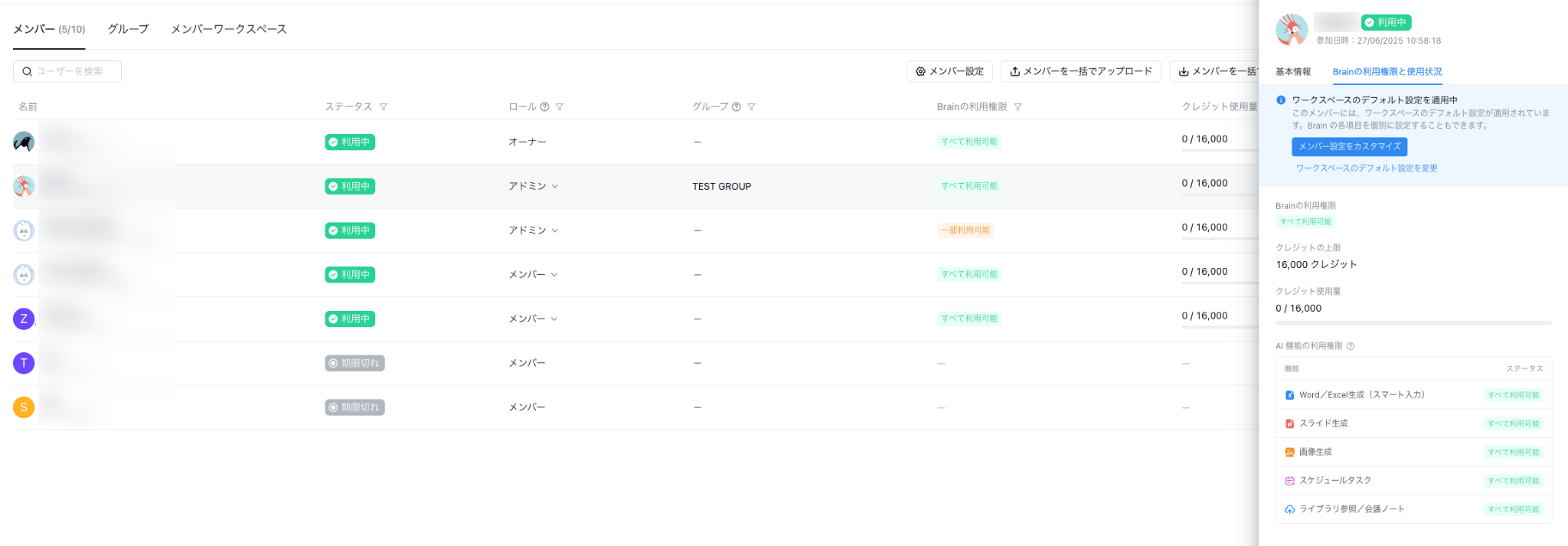Click the 16,000 クレジット limit value
Viewport: 1568px width, 546px height.
click(1316, 265)
